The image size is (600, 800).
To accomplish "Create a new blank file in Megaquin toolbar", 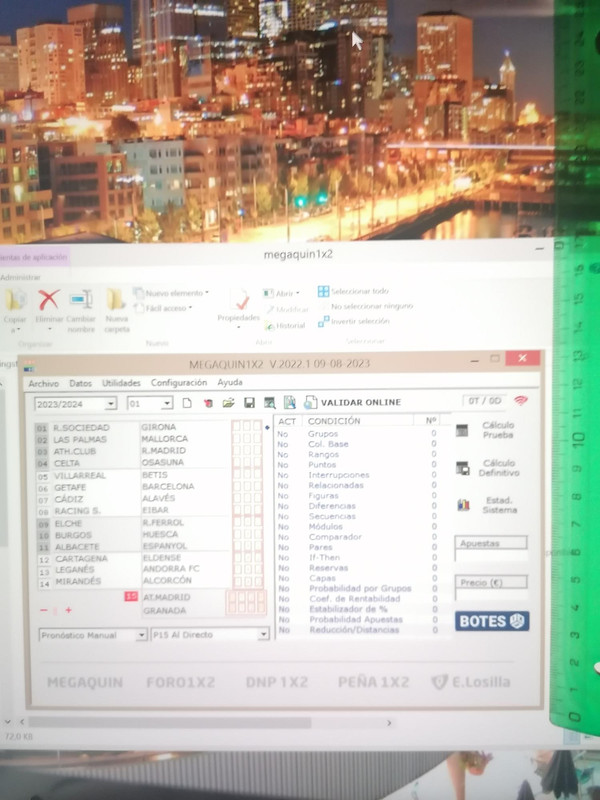I will [187, 403].
